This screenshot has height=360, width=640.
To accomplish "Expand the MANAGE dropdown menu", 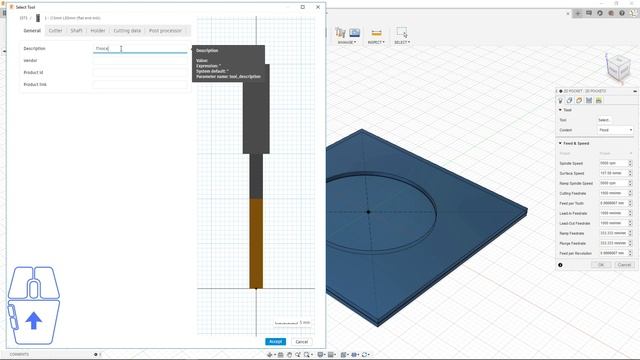I will click(x=347, y=42).
